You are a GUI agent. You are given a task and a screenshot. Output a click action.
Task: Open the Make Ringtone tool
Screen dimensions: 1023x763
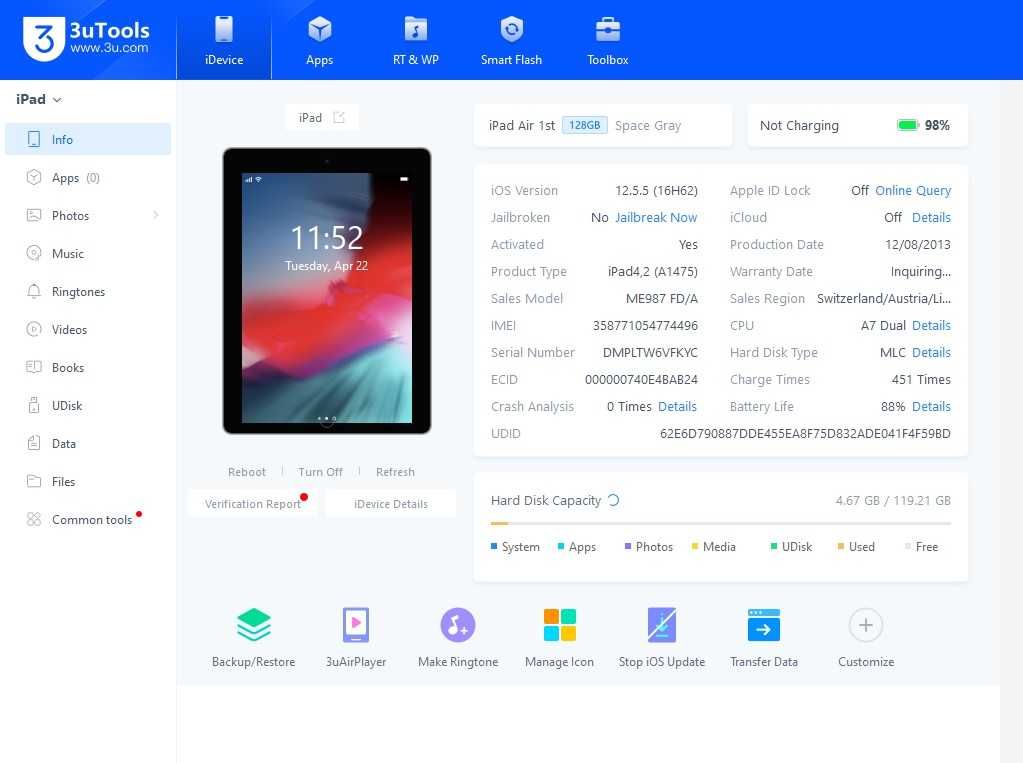point(458,636)
